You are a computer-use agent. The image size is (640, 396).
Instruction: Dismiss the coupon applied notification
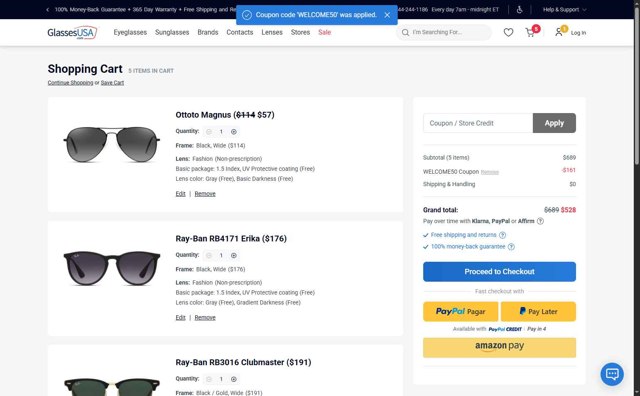387,15
